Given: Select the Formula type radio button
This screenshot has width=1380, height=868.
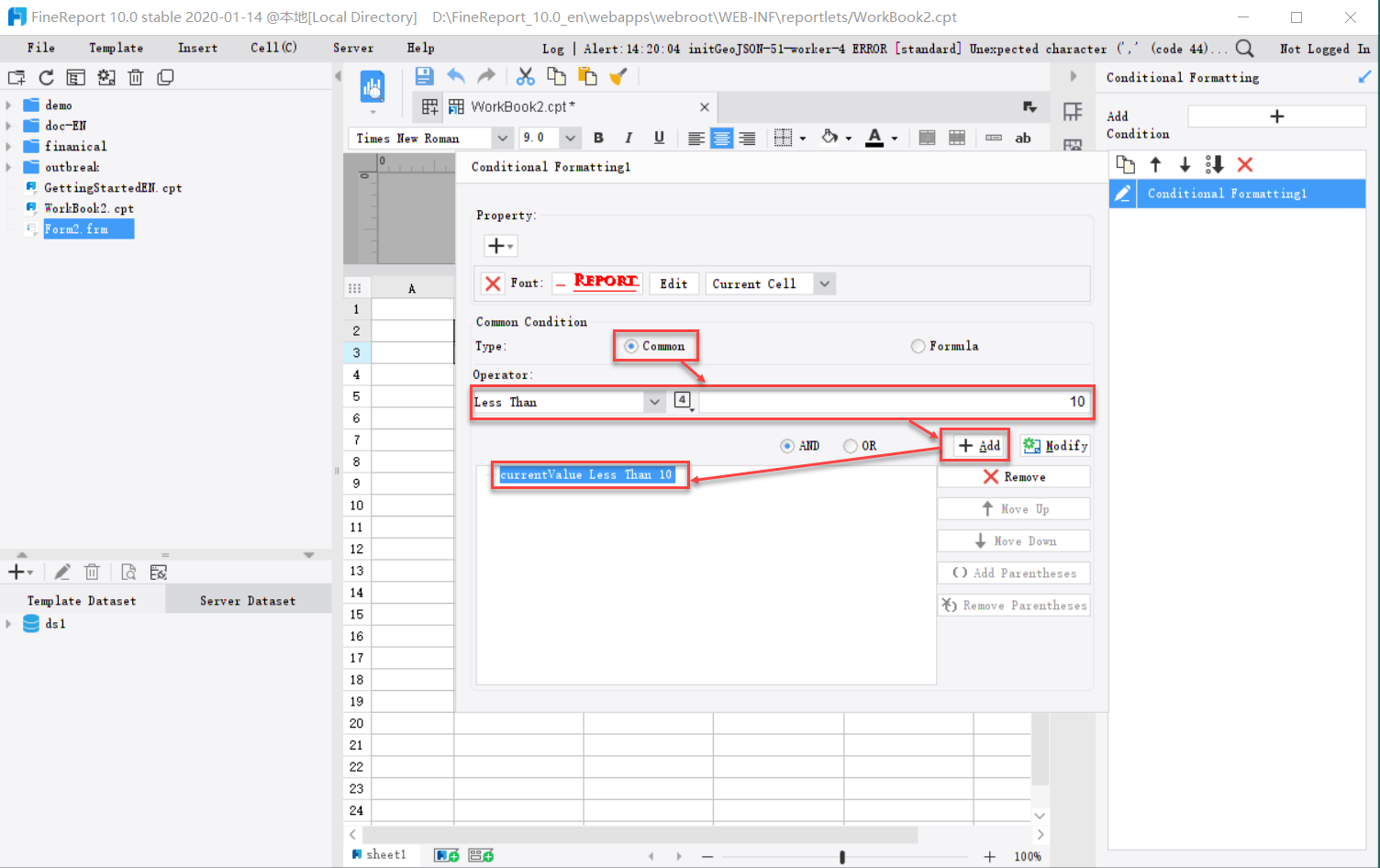Looking at the screenshot, I should (x=918, y=346).
